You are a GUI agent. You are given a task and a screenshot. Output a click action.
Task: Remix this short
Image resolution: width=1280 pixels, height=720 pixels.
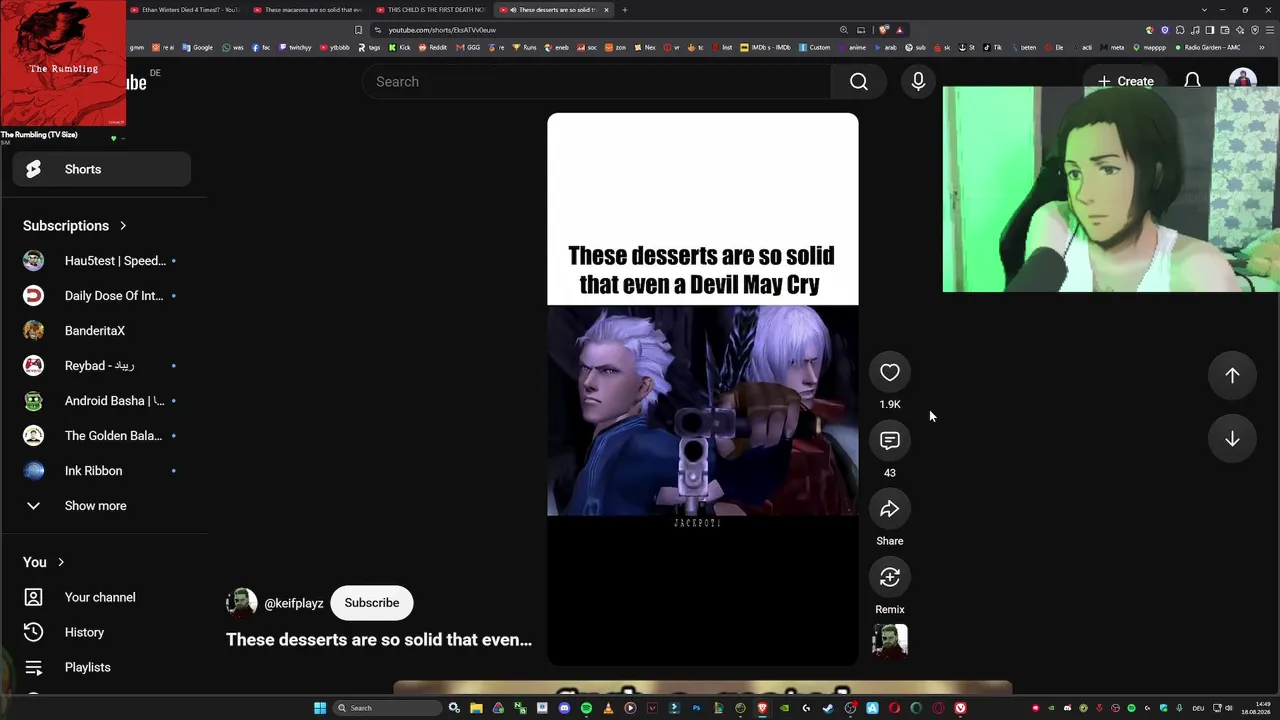click(x=889, y=577)
